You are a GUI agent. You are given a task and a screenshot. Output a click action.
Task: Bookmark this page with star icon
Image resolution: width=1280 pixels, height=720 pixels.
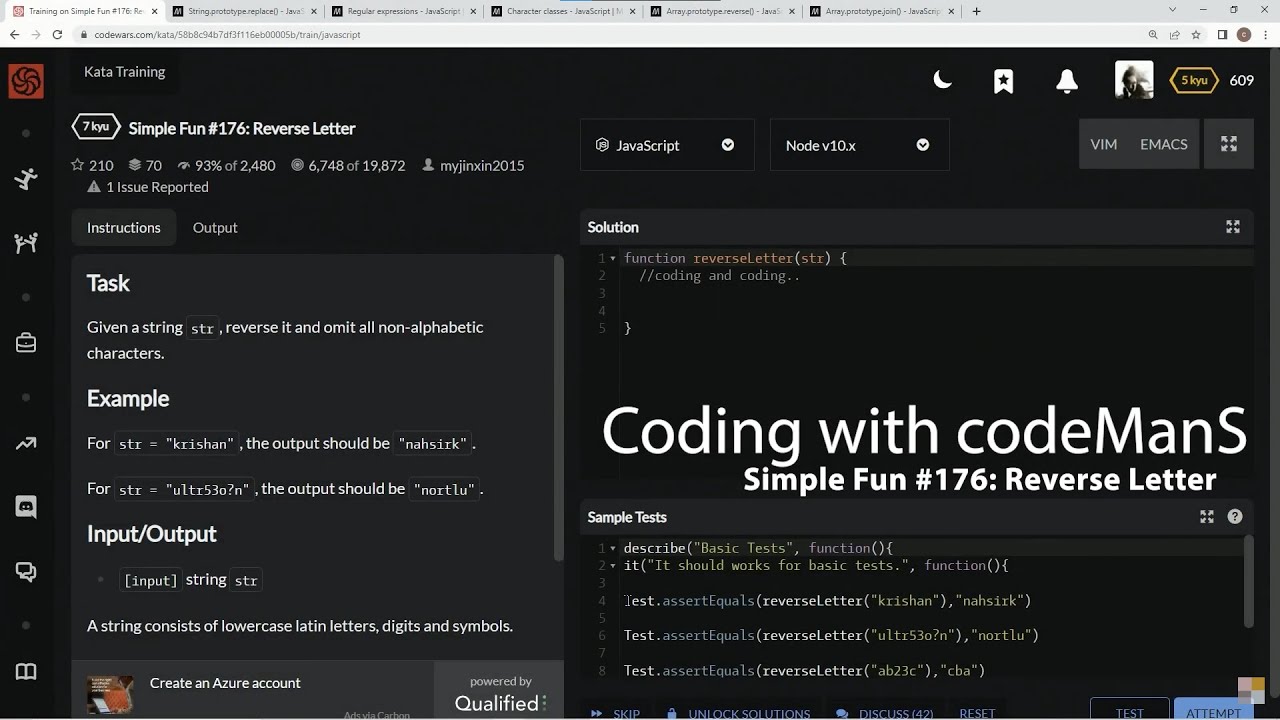[1195, 34]
